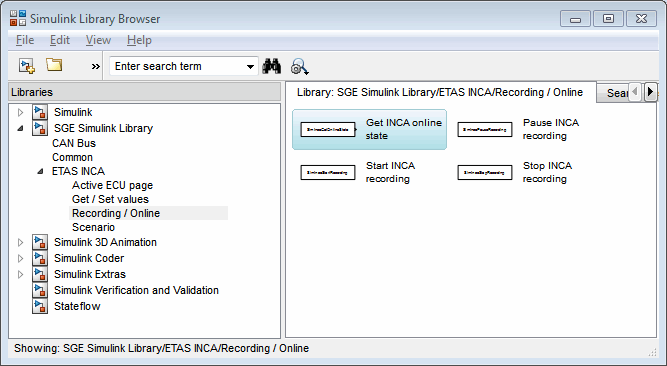The width and height of the screenshot is (667, 366).
Task: Select CAN Bus in the tree
Action: click(74, 143)
